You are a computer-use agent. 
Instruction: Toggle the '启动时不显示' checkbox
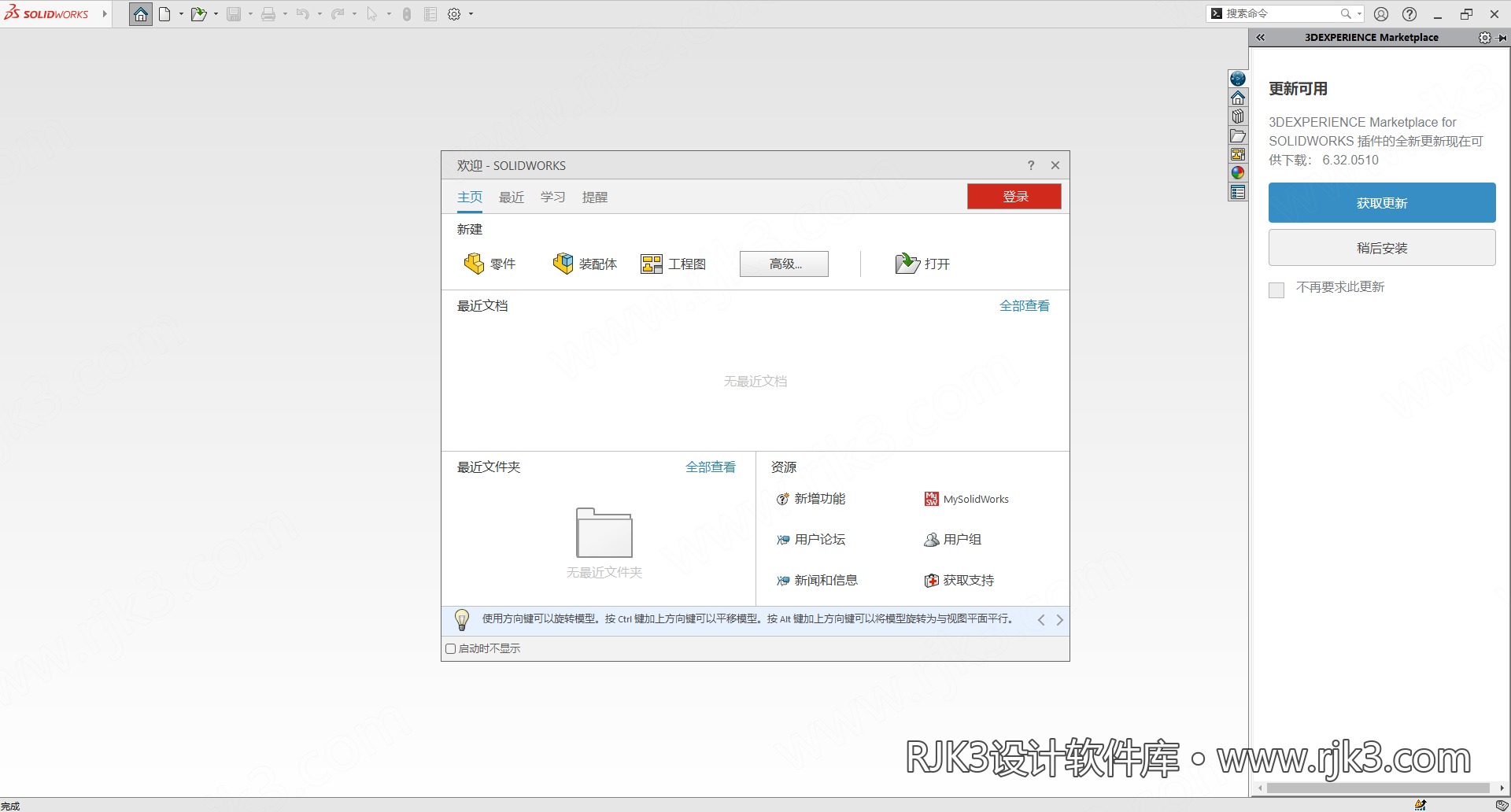(x=451, y=649)
